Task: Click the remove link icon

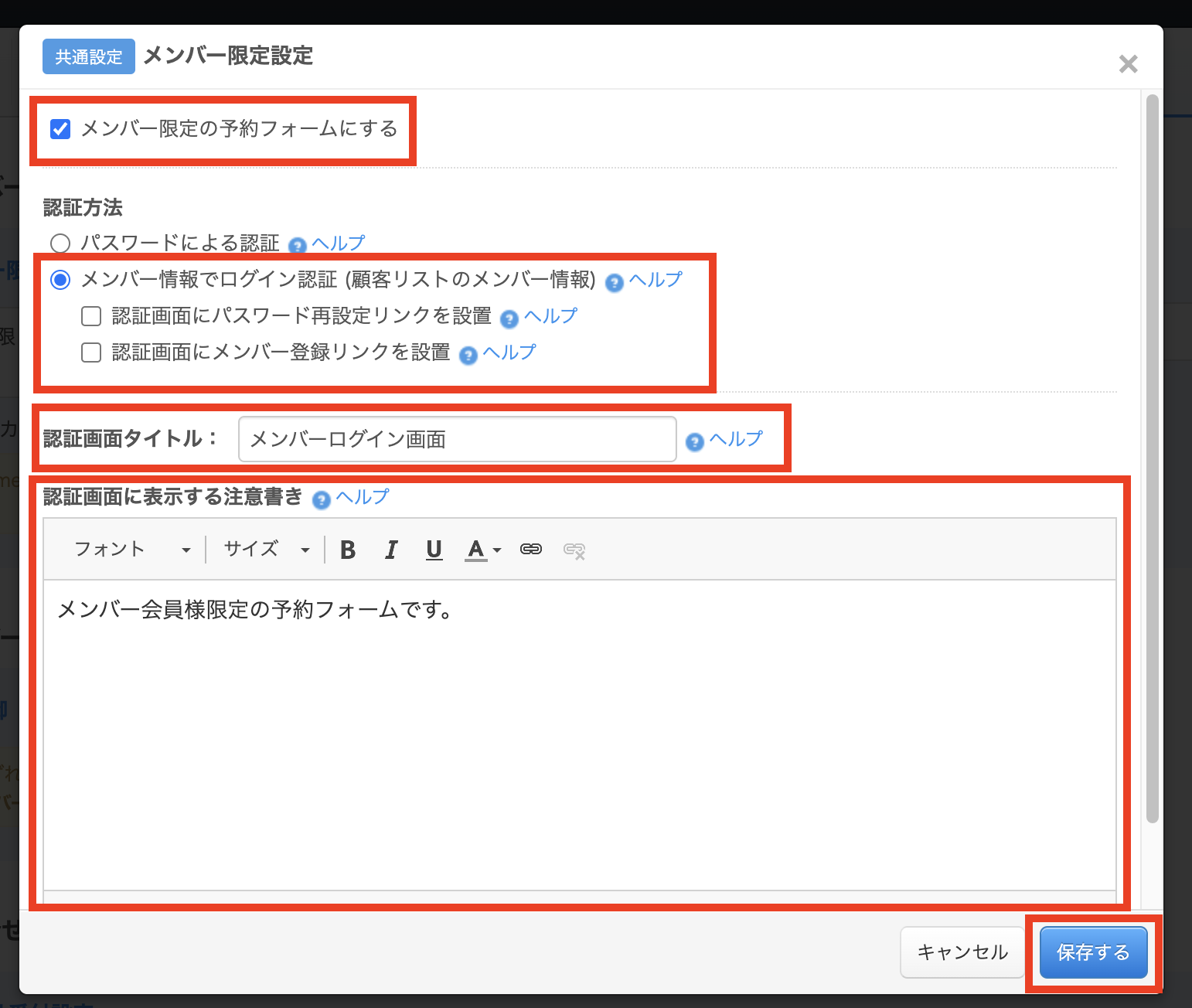Action: pos(574,550)
